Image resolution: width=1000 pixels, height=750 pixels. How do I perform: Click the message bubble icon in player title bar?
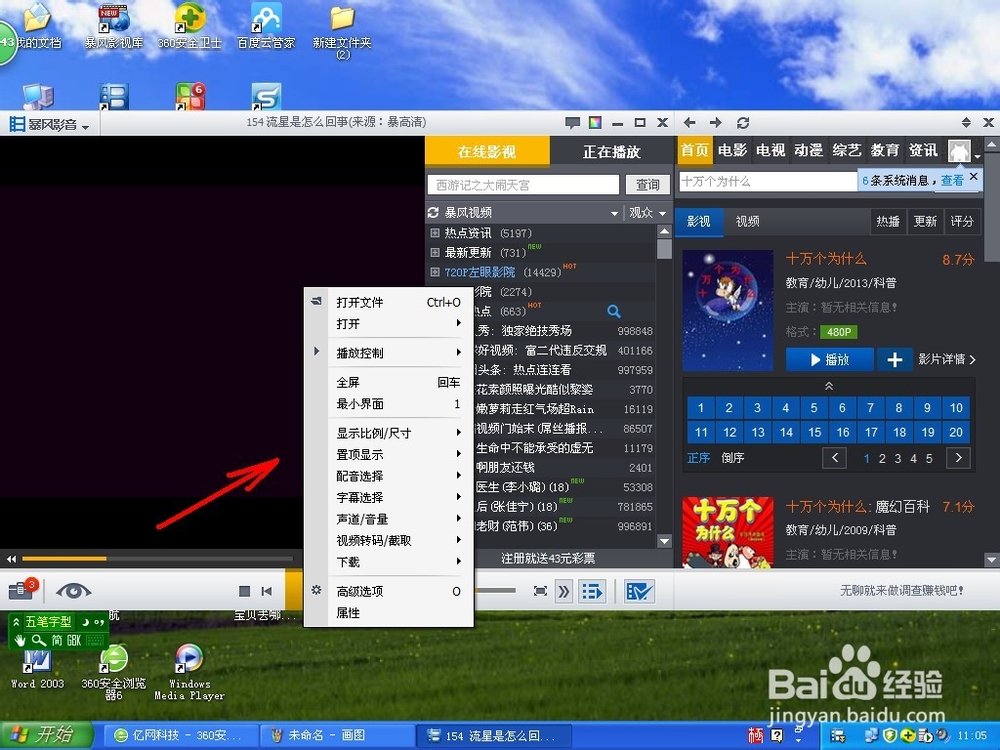coord(572,122)
